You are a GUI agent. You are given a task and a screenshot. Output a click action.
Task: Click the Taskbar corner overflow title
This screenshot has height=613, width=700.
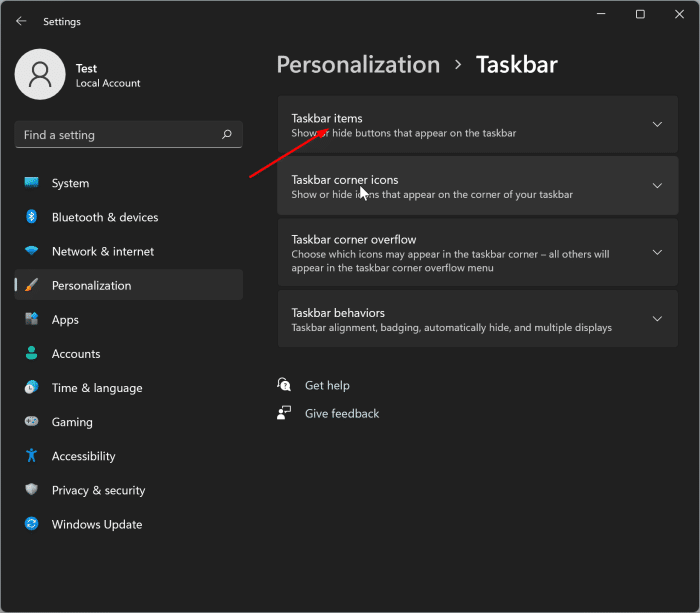[x=354, y=239]
